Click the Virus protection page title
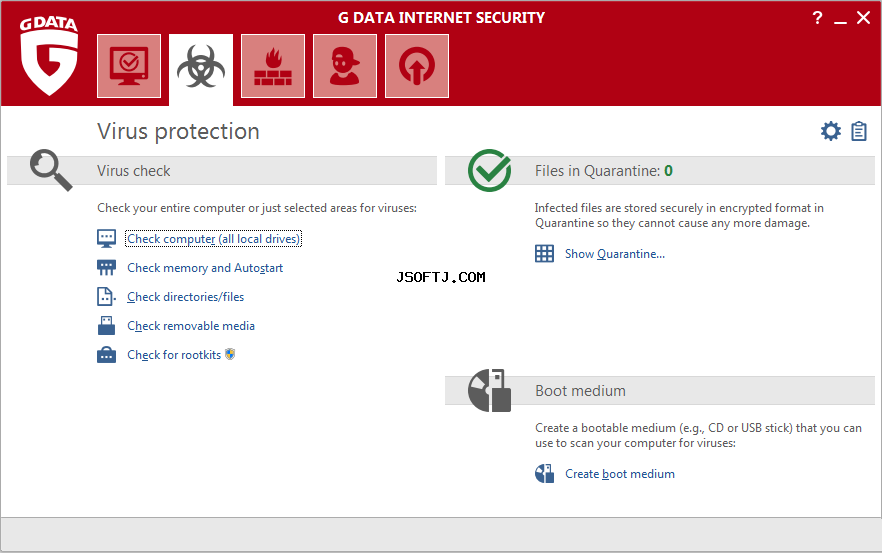Screen dimensions: 882x553 178,132
